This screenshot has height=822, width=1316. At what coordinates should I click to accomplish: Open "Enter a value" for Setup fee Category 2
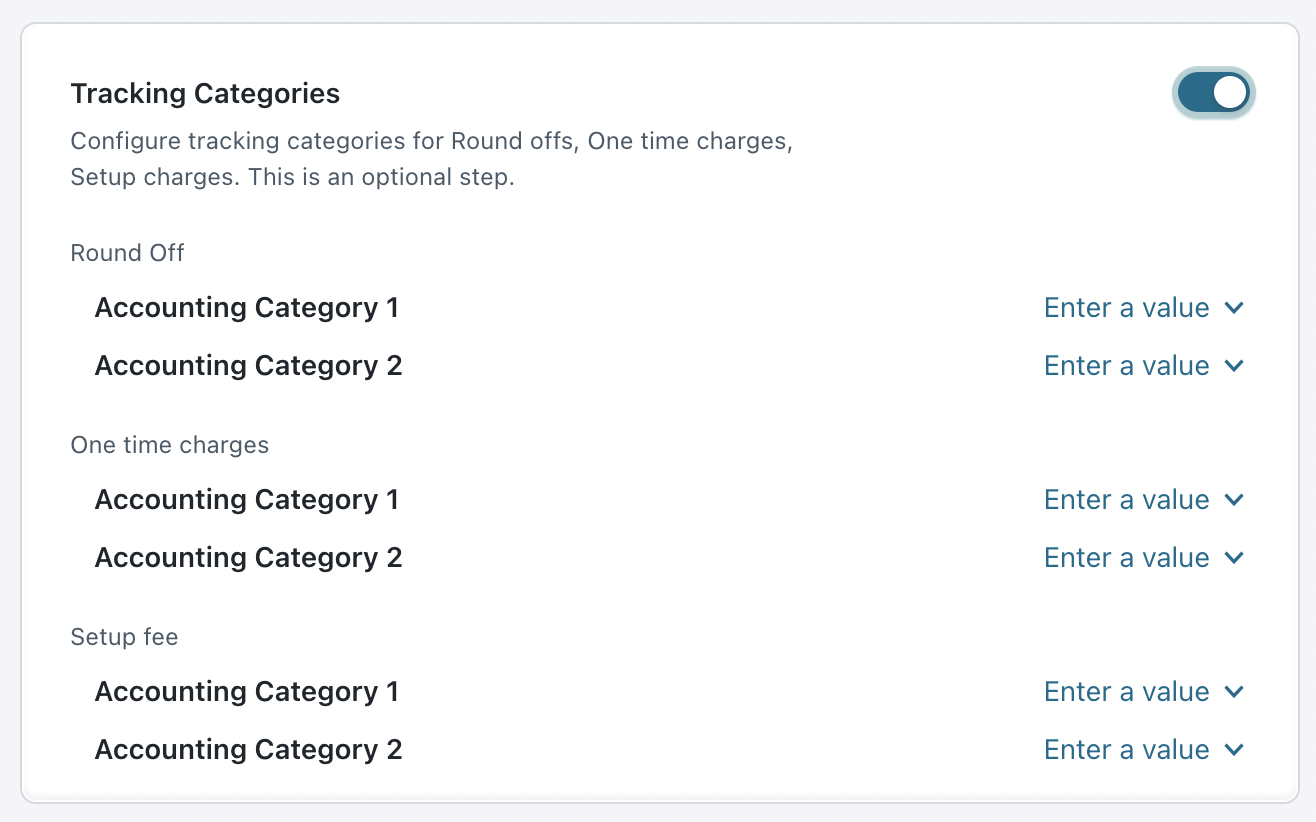[1126, 750]
